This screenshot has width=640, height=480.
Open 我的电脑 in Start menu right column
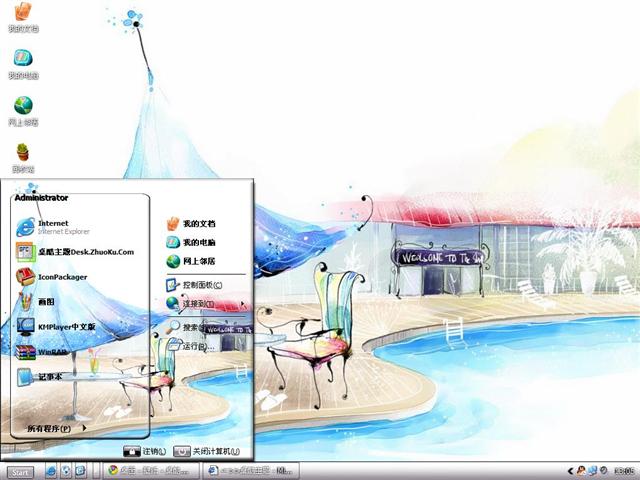point(191,242)
